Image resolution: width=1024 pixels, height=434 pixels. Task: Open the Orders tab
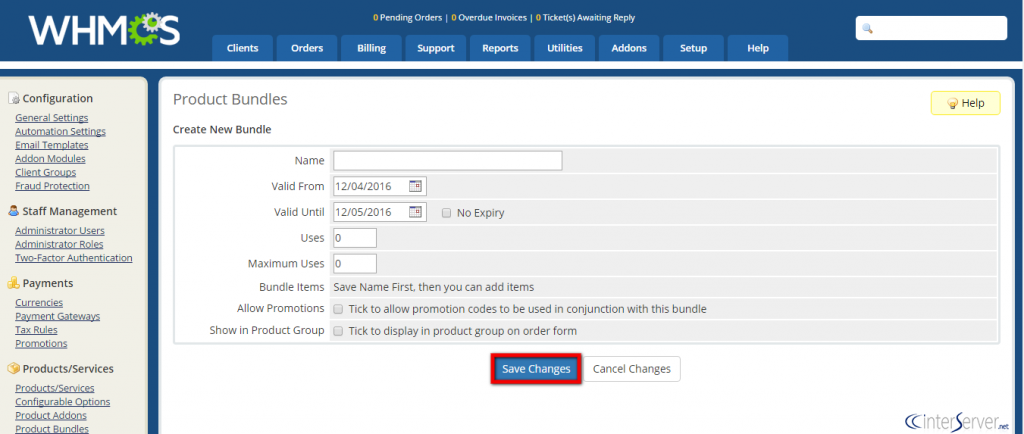coord(307,48)
